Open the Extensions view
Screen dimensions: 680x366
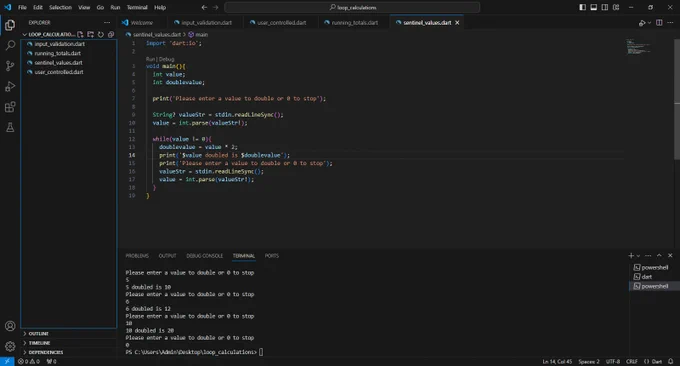click(10, 107)
